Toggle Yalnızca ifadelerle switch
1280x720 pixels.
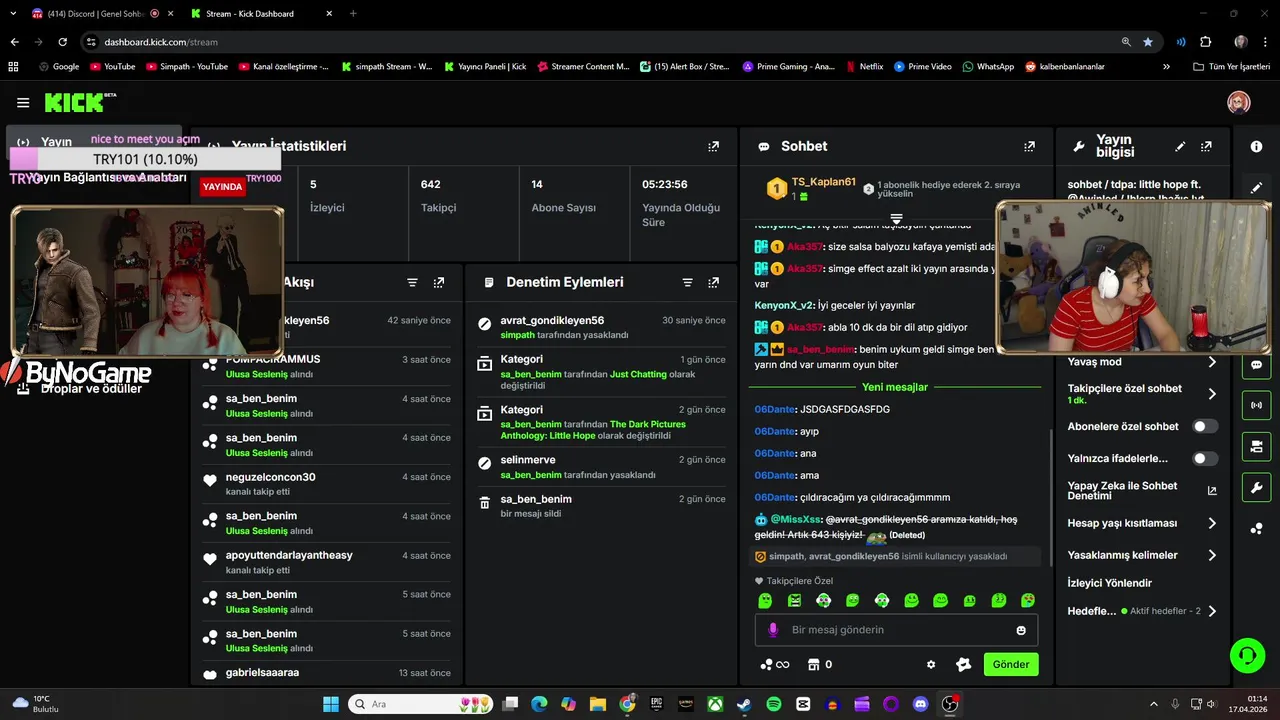(x=1205, y=458)
